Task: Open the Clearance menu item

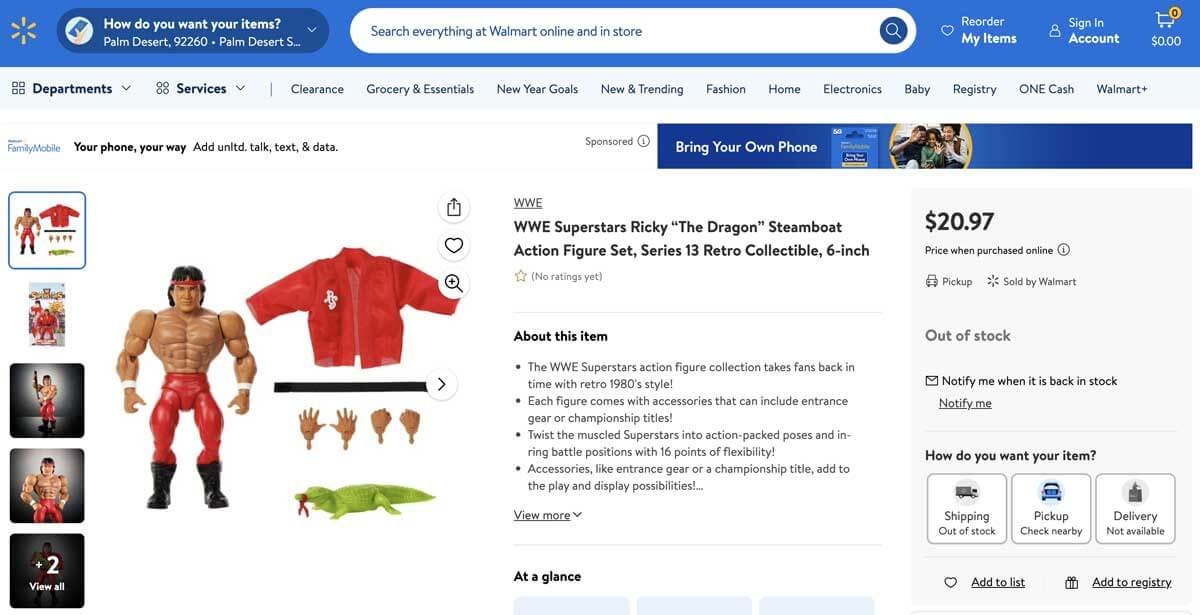Action: pos(317,89)
